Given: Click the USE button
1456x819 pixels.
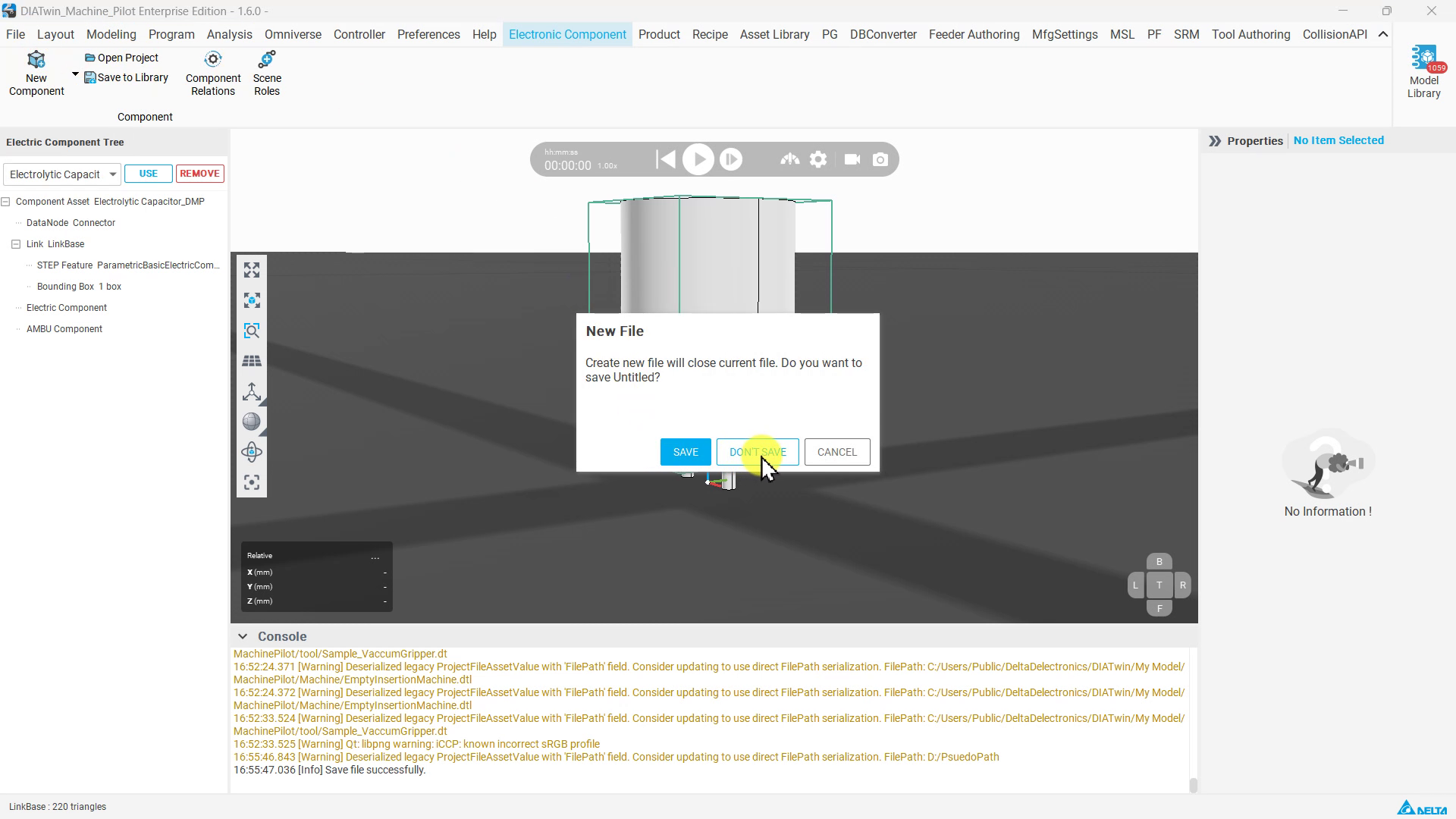Looking at the screenshot, I should 149,174.
